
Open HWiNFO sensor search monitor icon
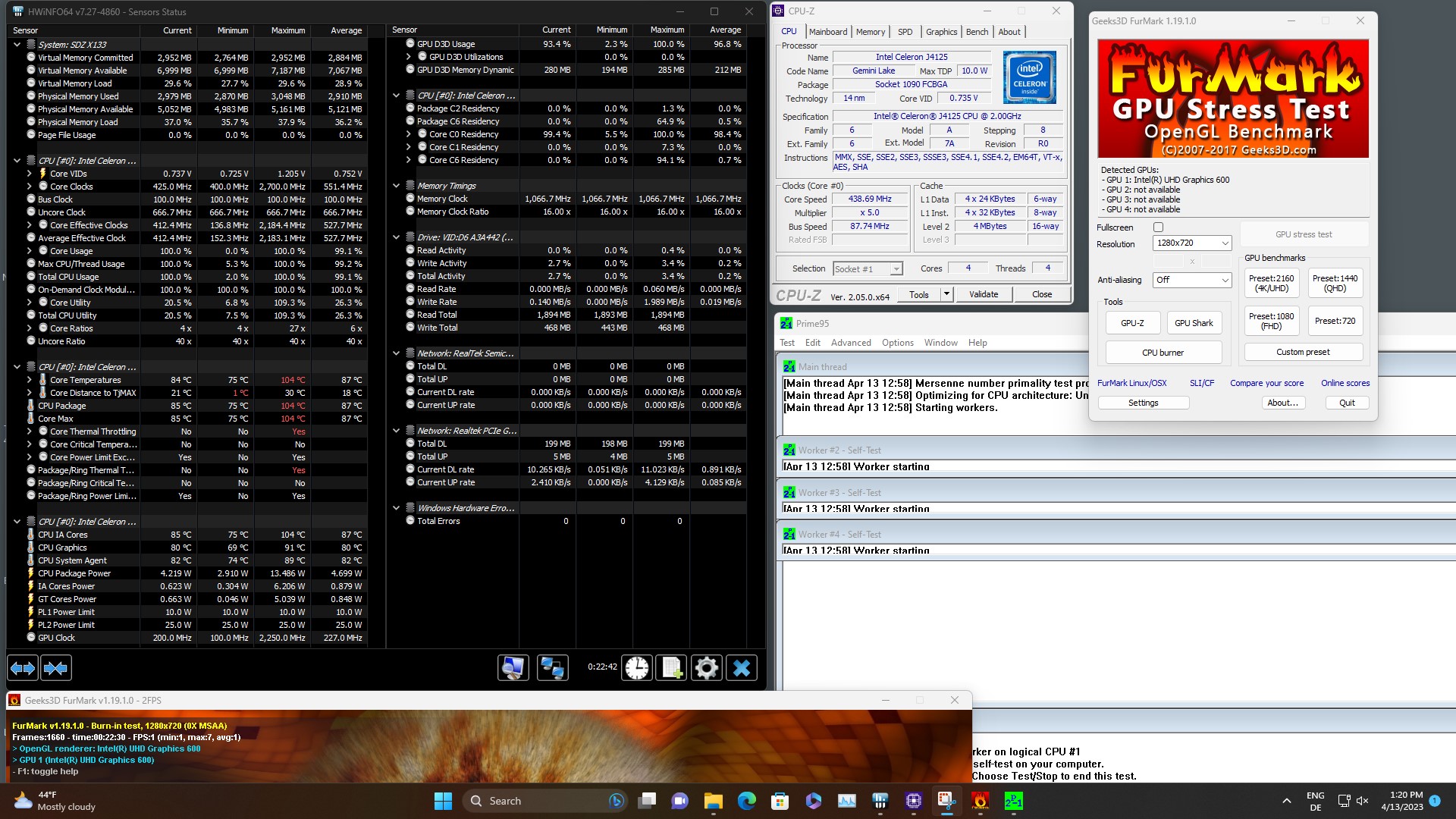513,668
